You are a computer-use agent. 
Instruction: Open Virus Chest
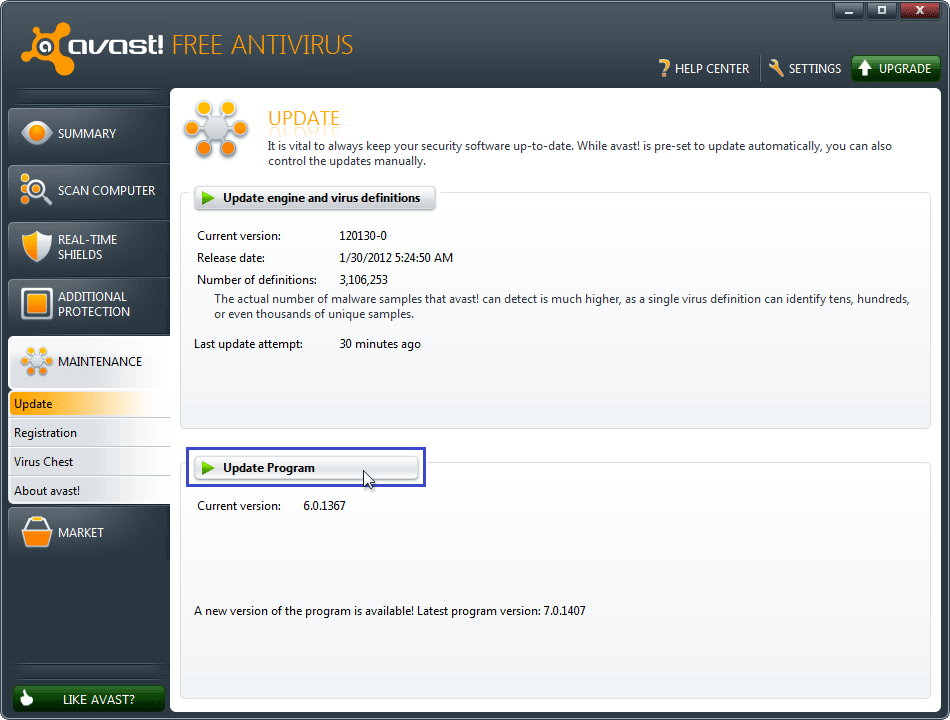[89, 462]
